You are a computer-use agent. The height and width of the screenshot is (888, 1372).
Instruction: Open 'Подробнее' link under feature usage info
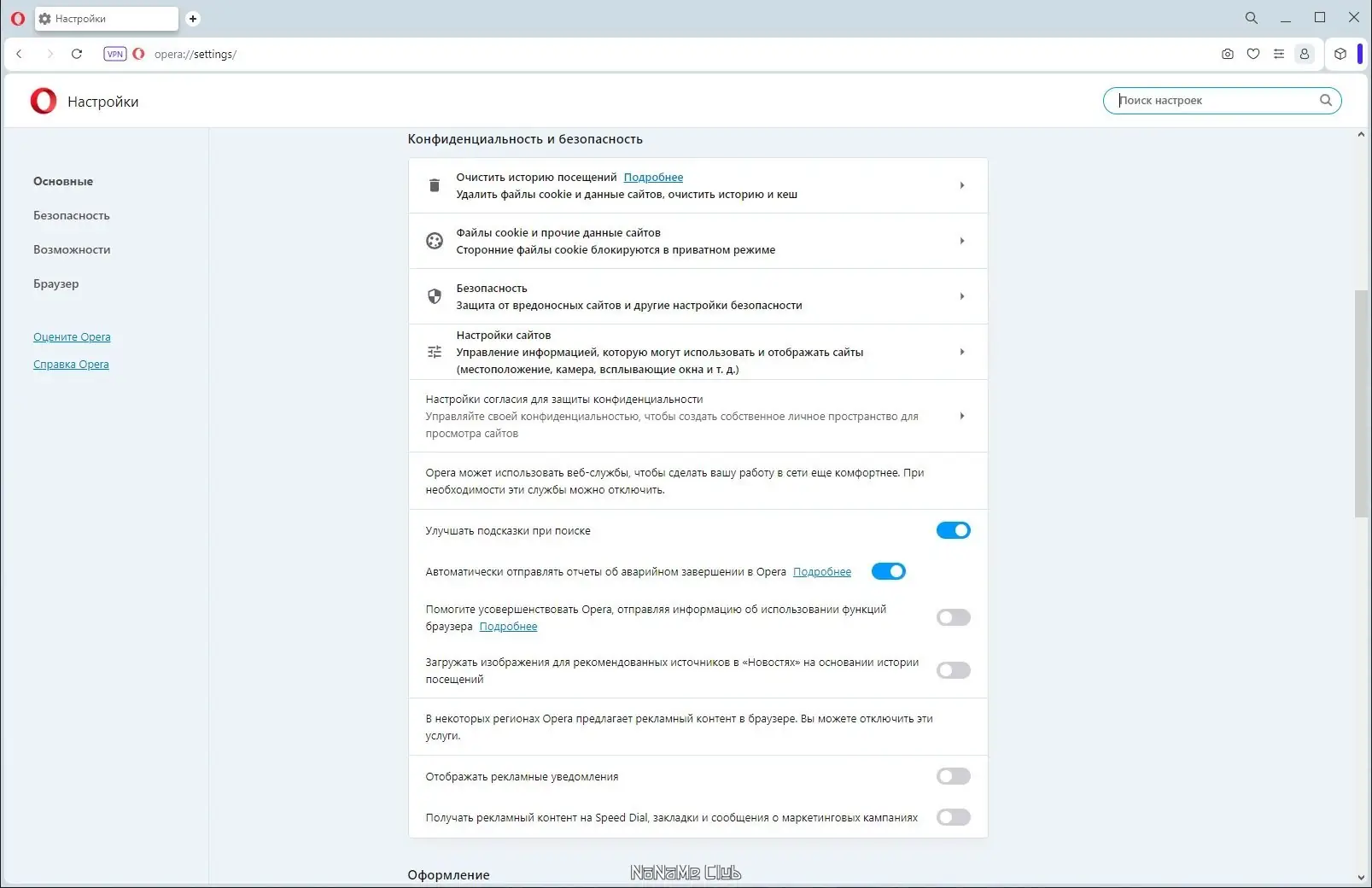tap(508, 627)
